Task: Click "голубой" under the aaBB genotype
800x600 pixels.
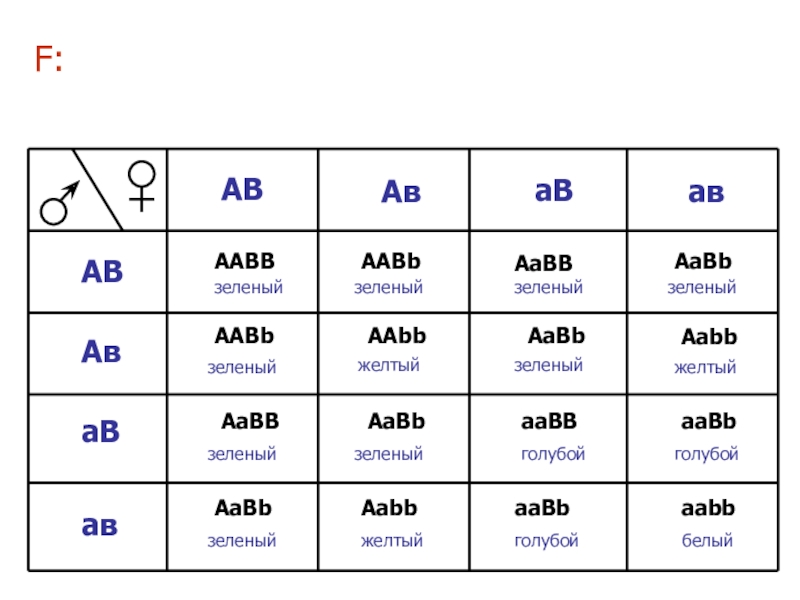Action: coord(553,455)
